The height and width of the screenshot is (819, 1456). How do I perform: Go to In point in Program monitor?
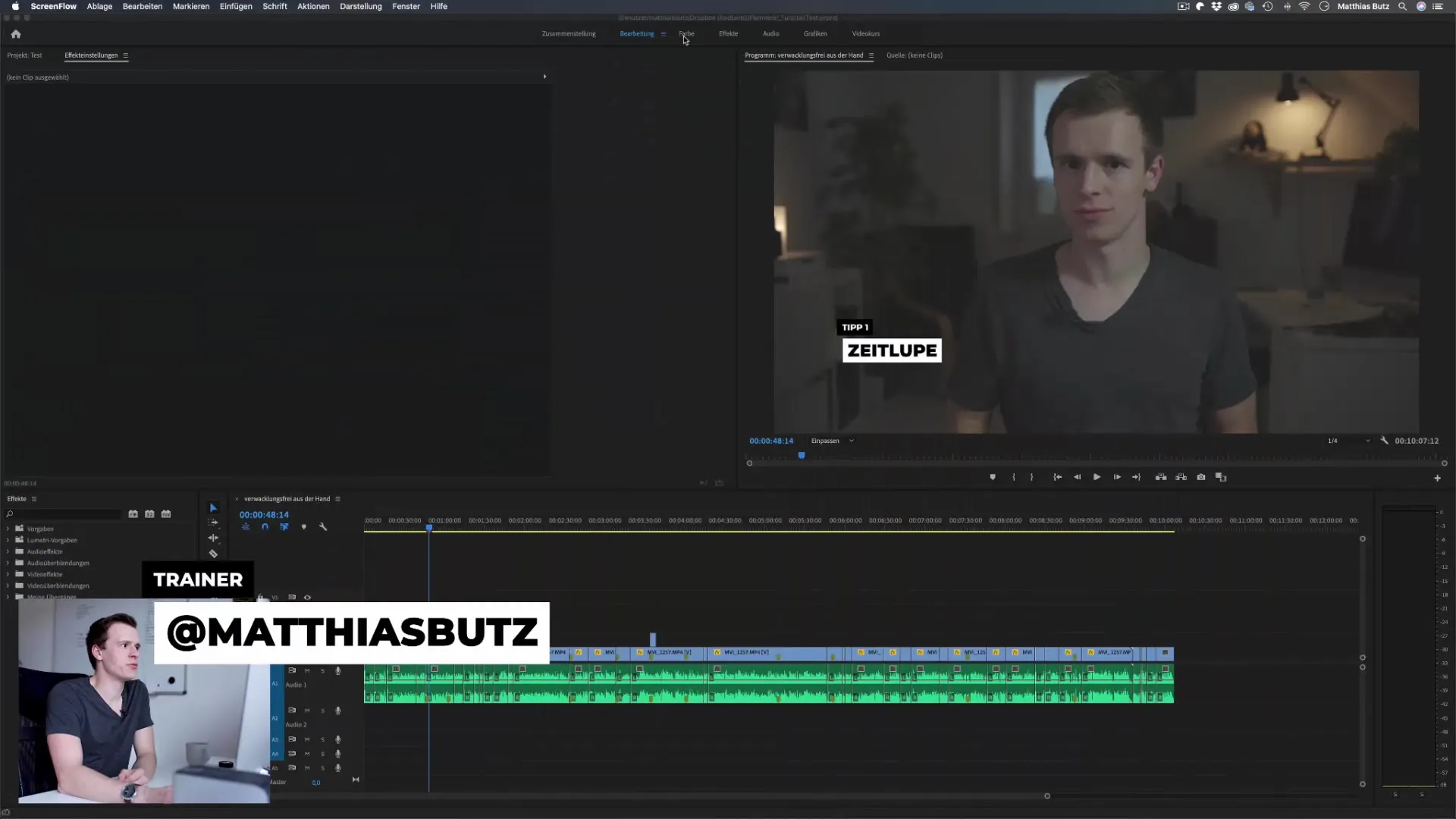click(1057, 477)
